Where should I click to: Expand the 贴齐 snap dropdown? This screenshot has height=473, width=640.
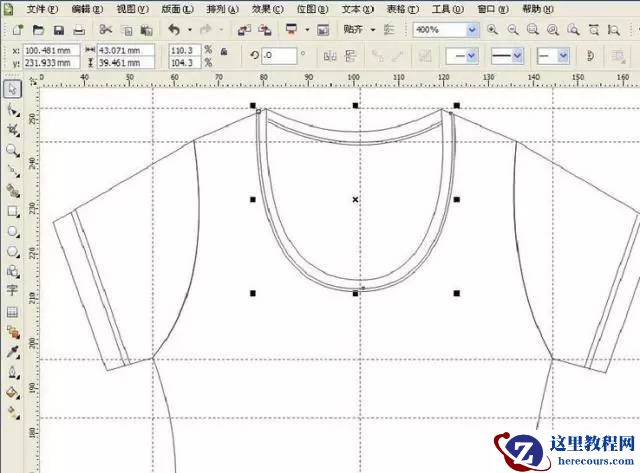pos(373,30)
